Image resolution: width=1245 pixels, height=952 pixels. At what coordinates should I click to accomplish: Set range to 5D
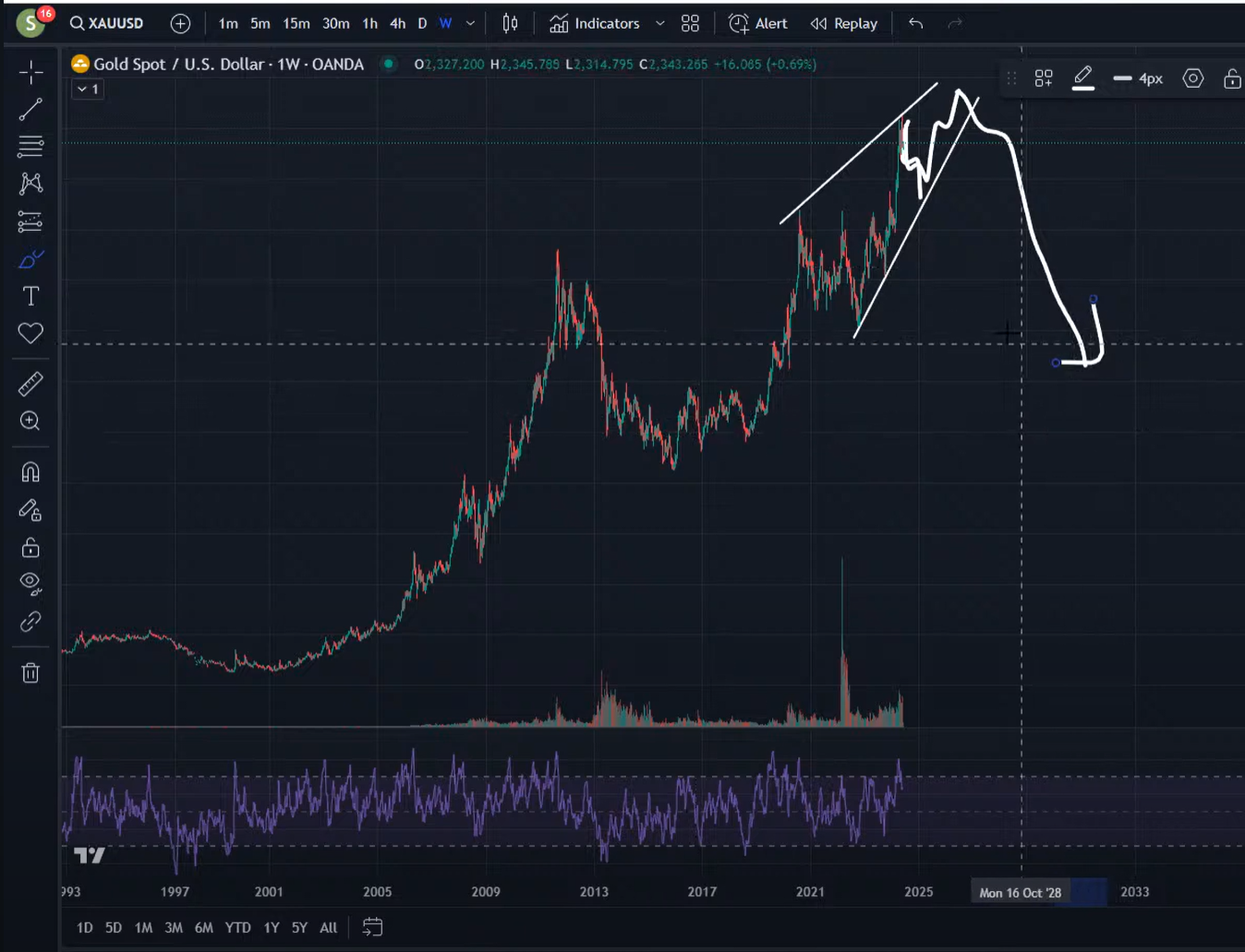point(114,928)
